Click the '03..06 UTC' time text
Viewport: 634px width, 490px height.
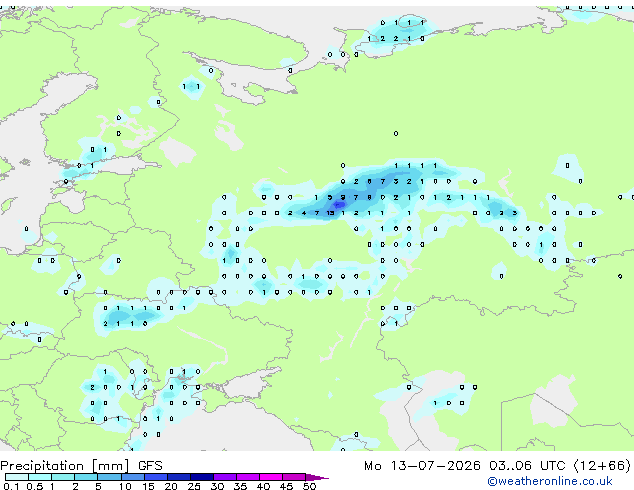point(526,466)
